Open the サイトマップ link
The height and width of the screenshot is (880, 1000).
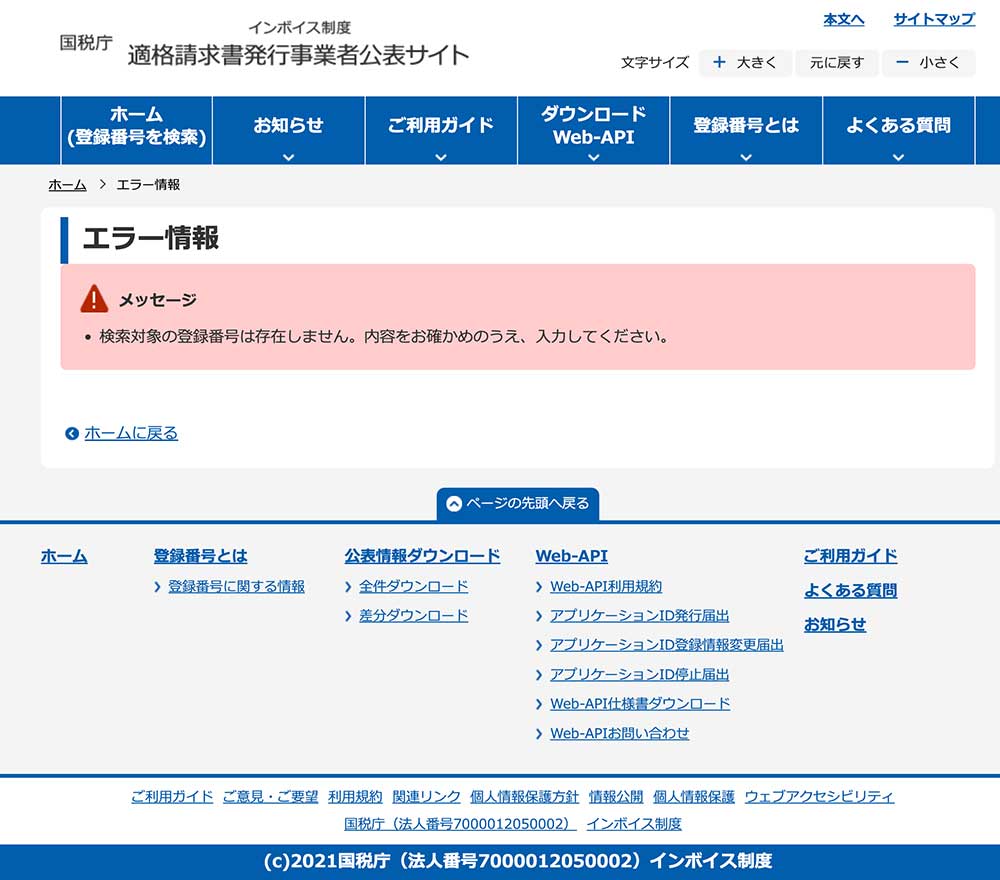point(933,19)
